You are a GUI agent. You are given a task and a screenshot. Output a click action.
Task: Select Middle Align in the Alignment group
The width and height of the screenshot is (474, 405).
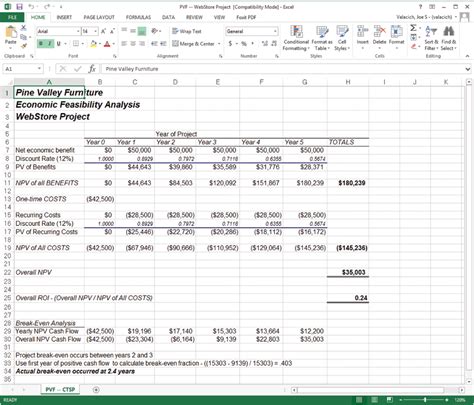[x=133, y=31]
